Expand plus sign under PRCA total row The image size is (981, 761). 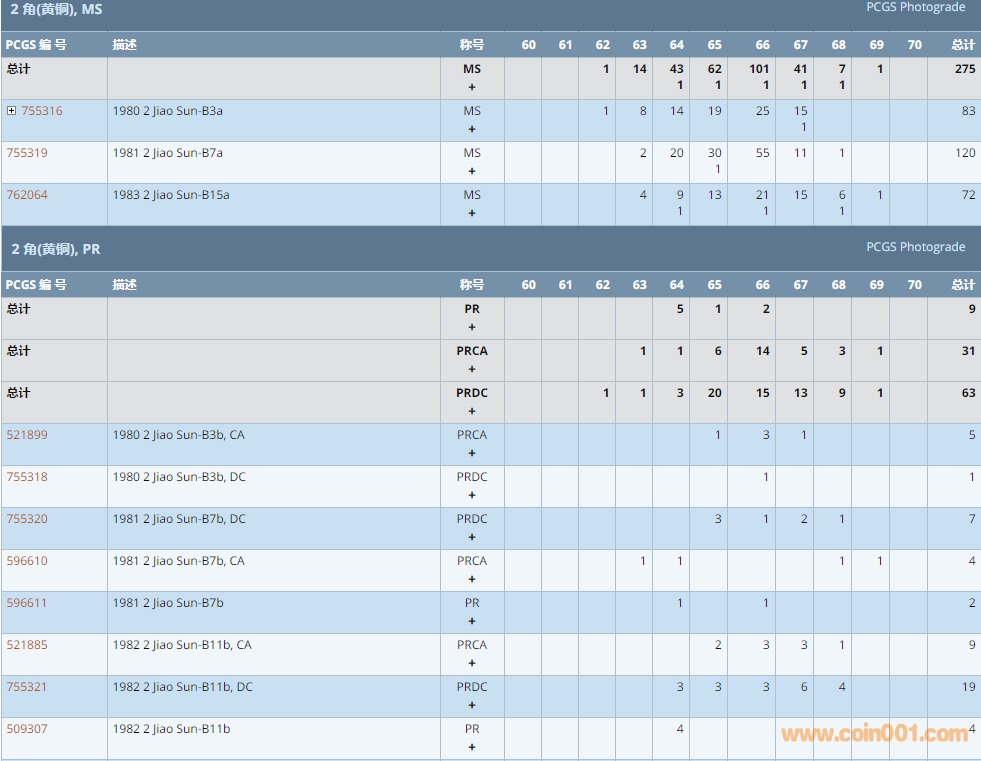(x=472, y=369)
